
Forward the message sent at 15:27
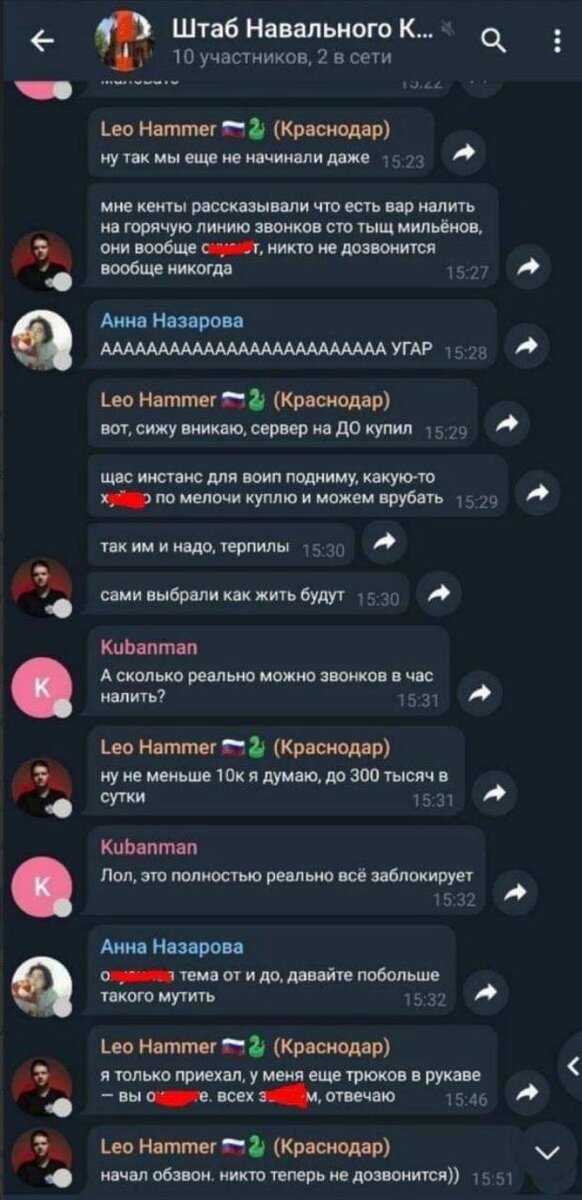tap(527, 264)
